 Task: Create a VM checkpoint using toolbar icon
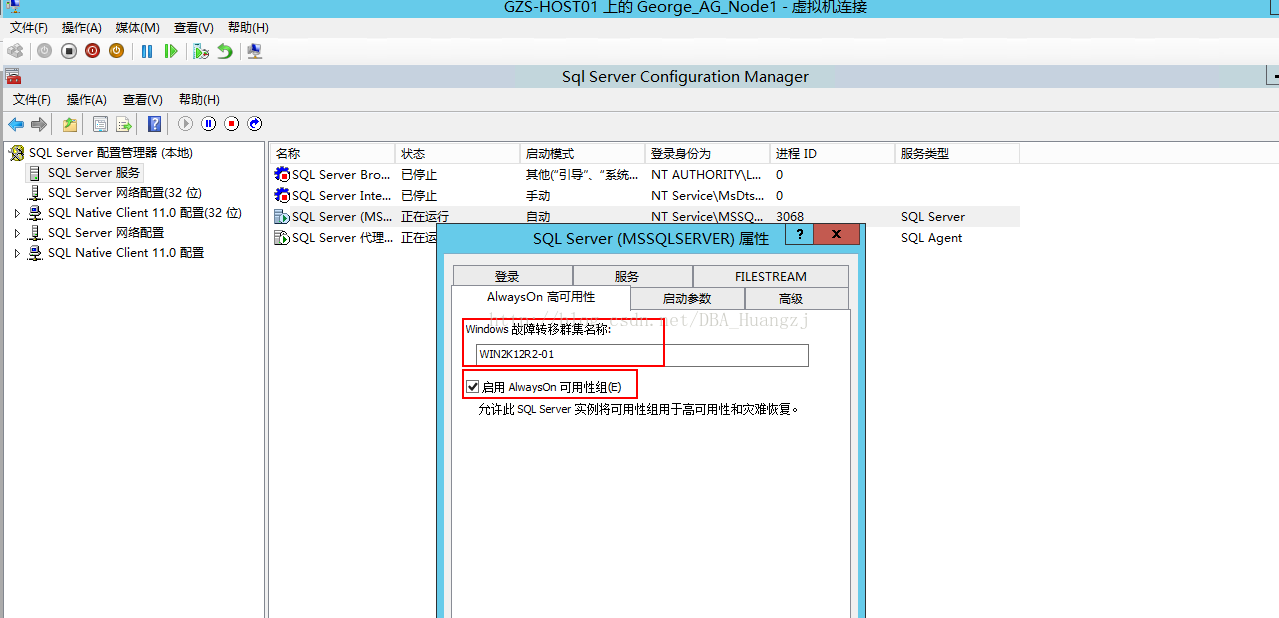coord(201,51)
